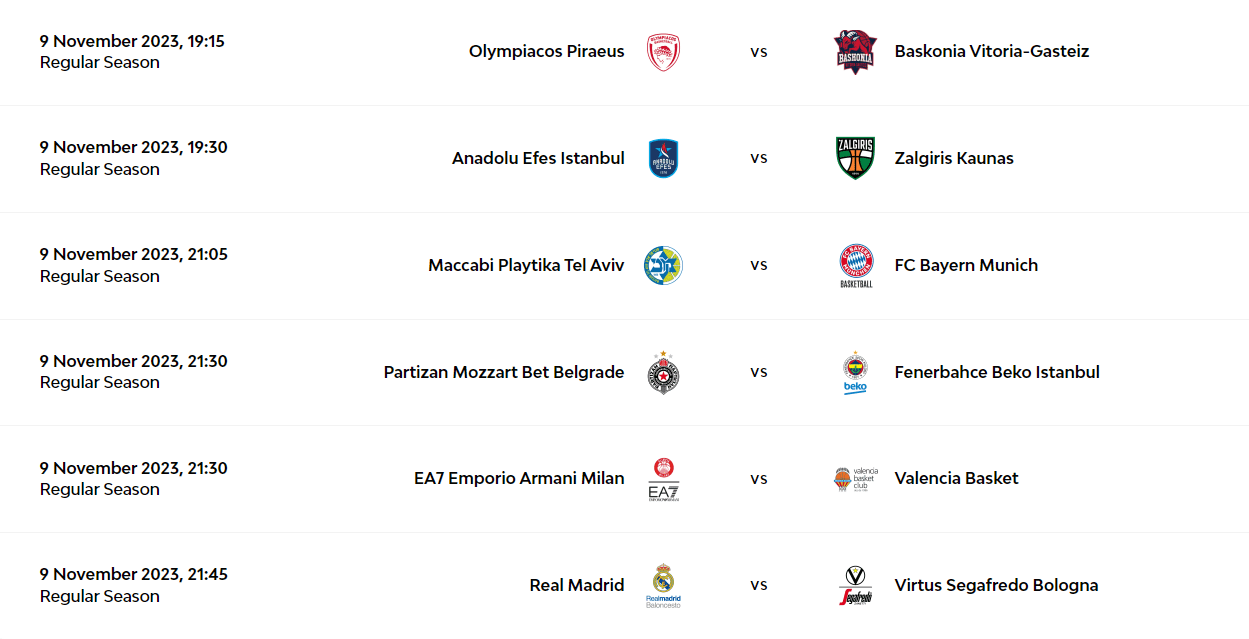Image resolution: width=1249 pixels, height=639 pixels.
Task: Select the Real Madrid team name
Action: (x=577, y=585)
